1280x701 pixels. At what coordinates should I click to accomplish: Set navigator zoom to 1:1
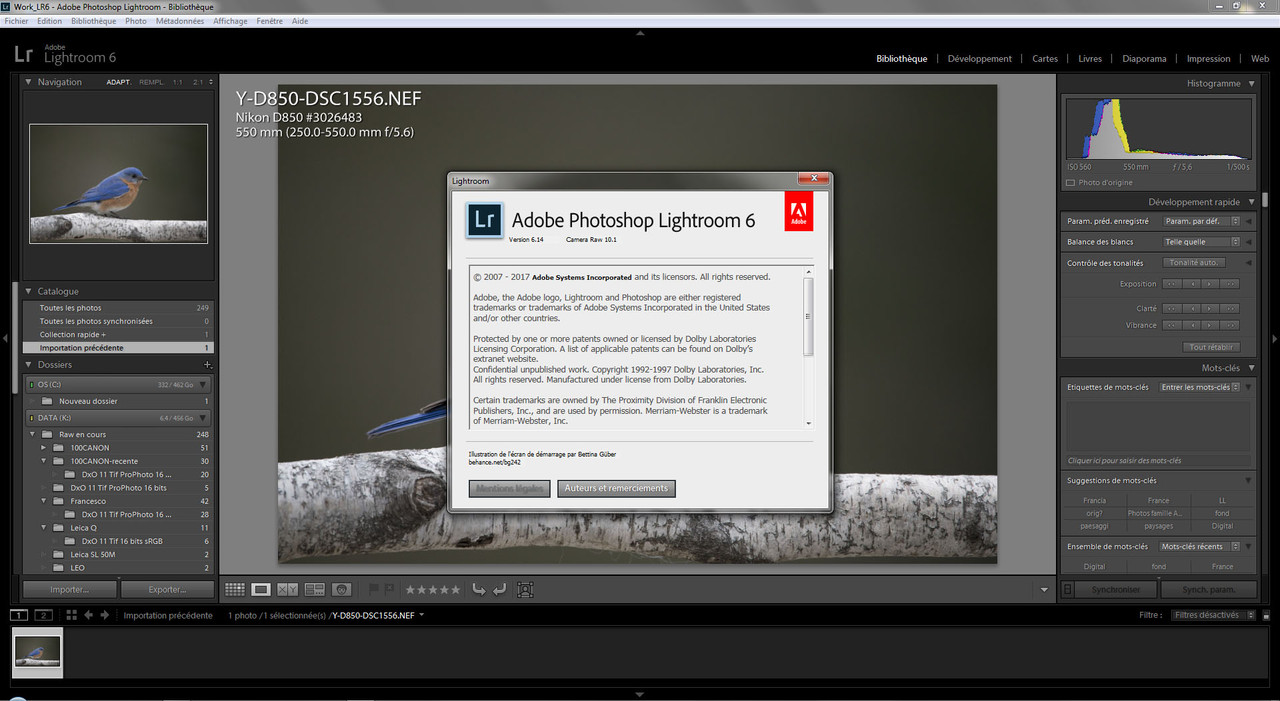[x=178, y=82]
